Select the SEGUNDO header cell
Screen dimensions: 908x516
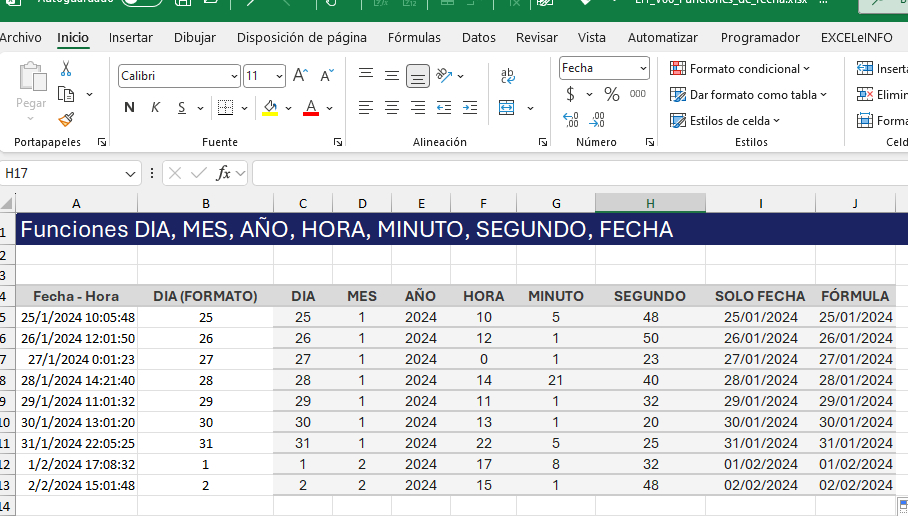point(649,296)
